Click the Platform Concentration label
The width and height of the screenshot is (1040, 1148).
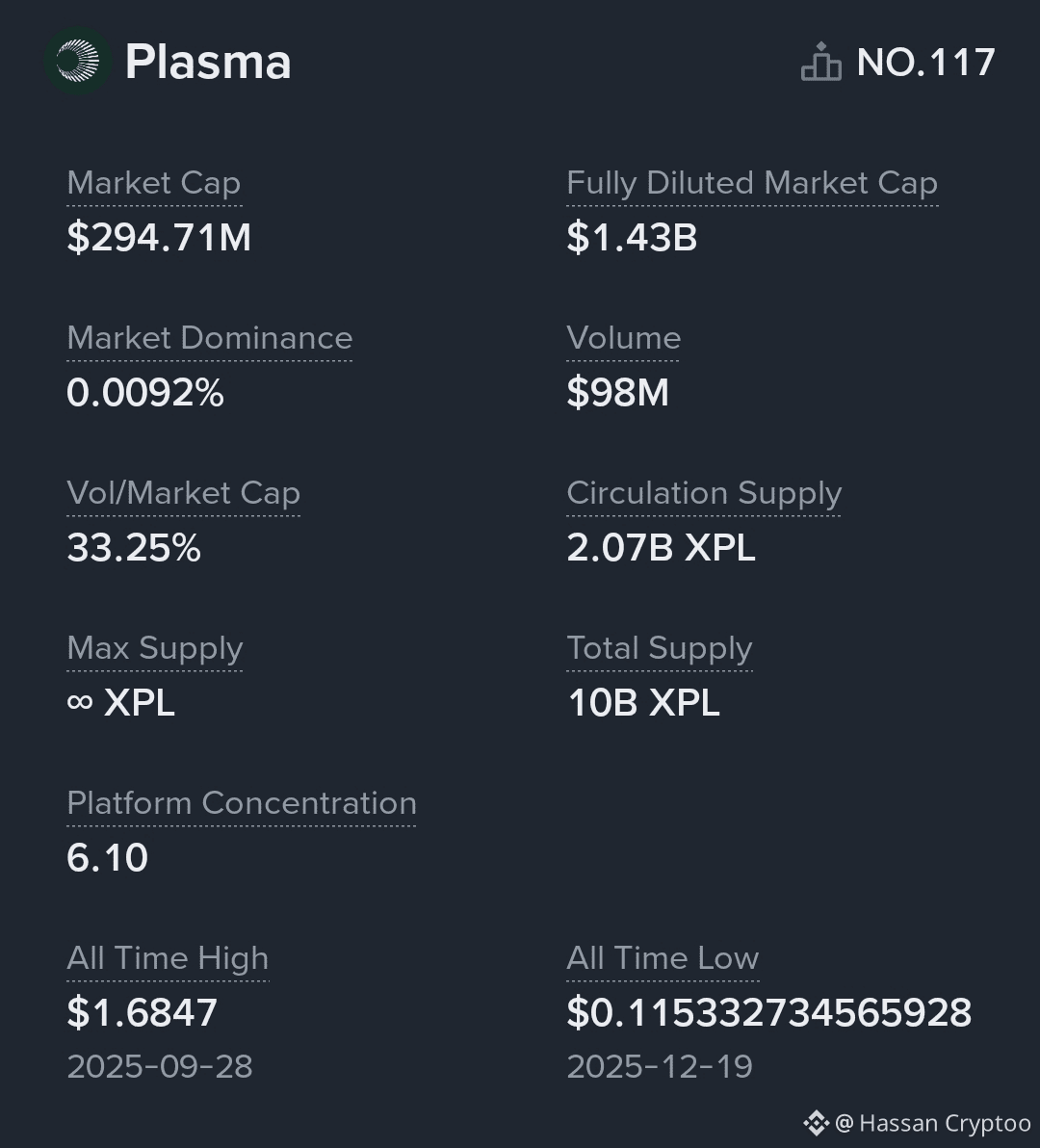[242, 803]
